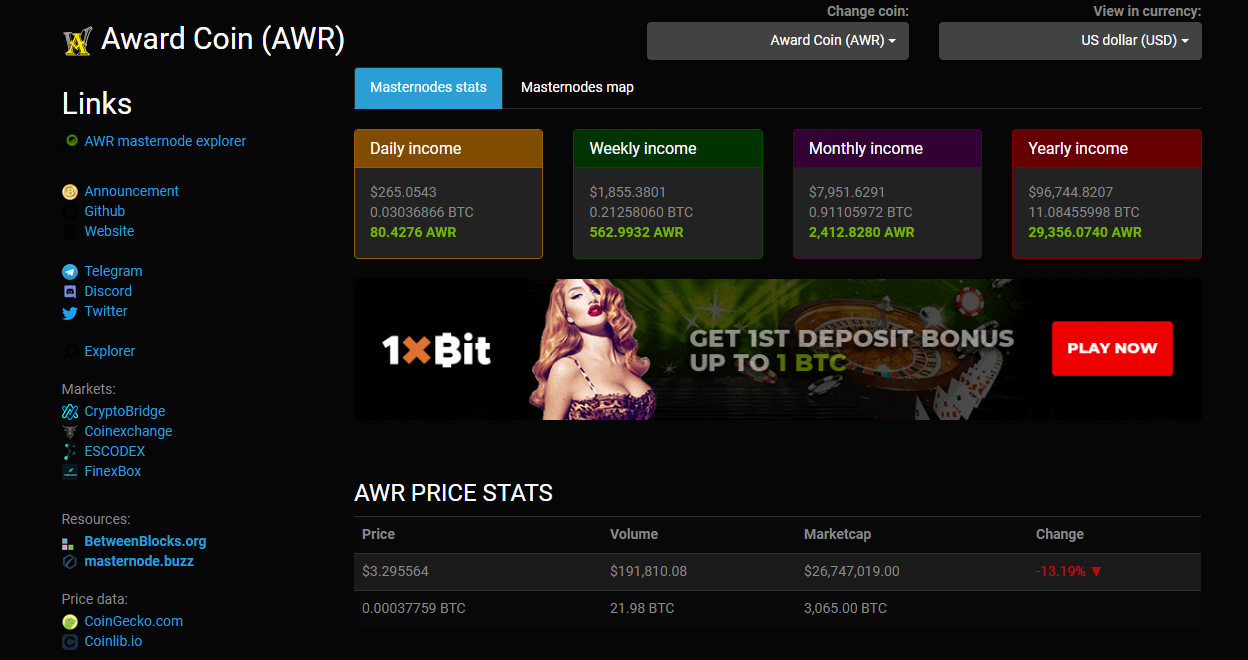Click the PLAY NOW button in banner
Screen dimensions: 1248x660
(x=1112, y=348)
